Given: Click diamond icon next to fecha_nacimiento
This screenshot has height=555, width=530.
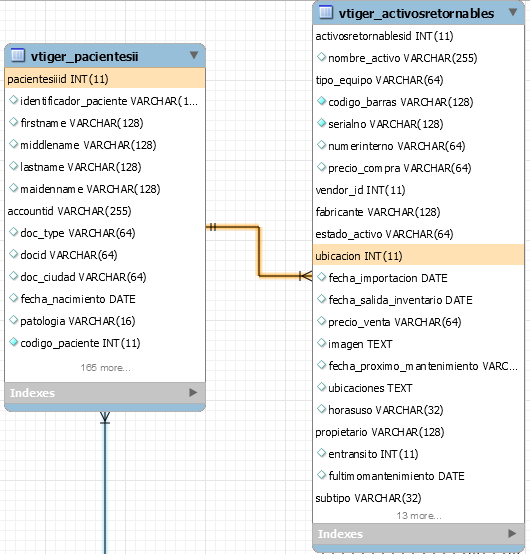Looking at the screenshot, I should pyautogui.click(x=13, y=298).
